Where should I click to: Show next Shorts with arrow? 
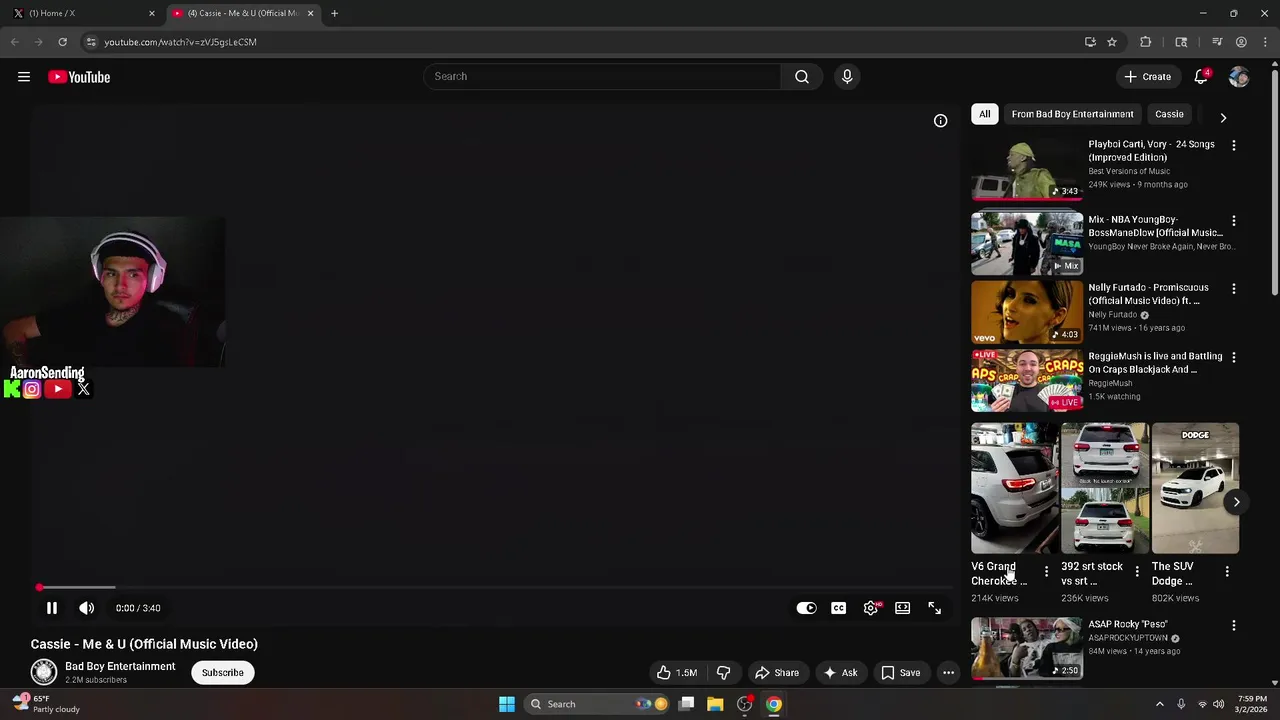(1236, 502)
